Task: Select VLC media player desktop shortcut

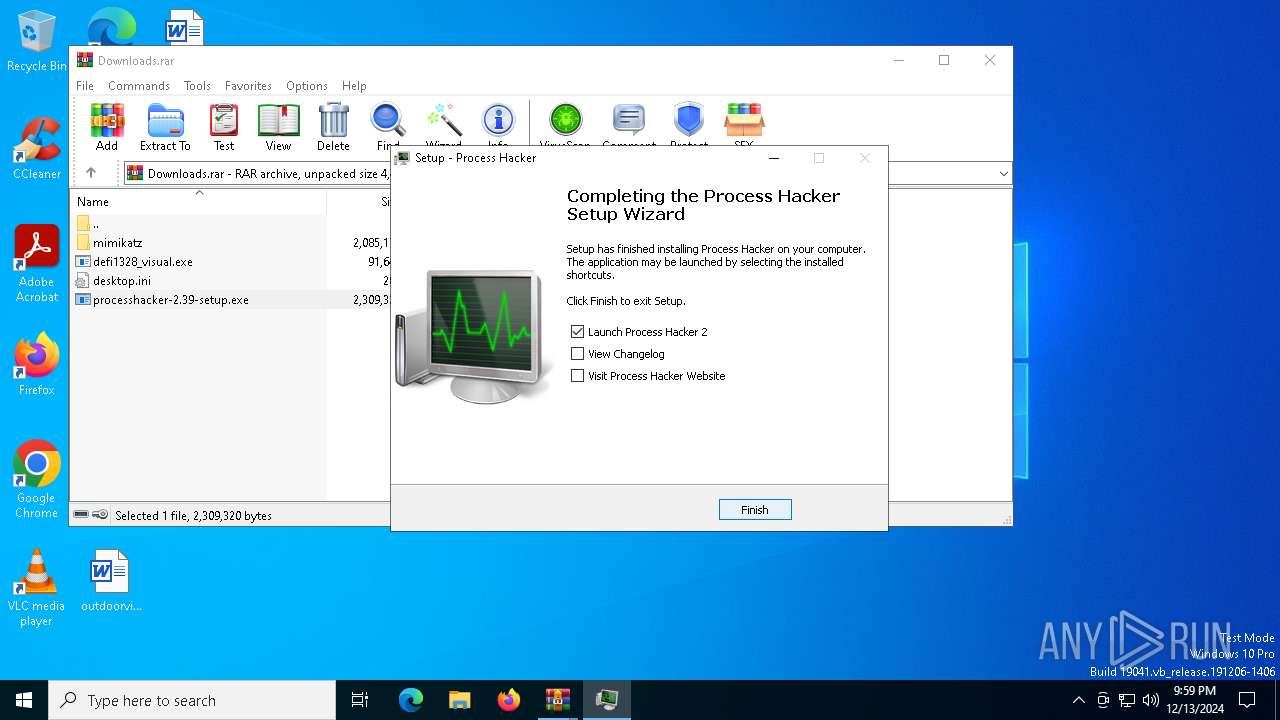Action: click(x=37, y=588)
